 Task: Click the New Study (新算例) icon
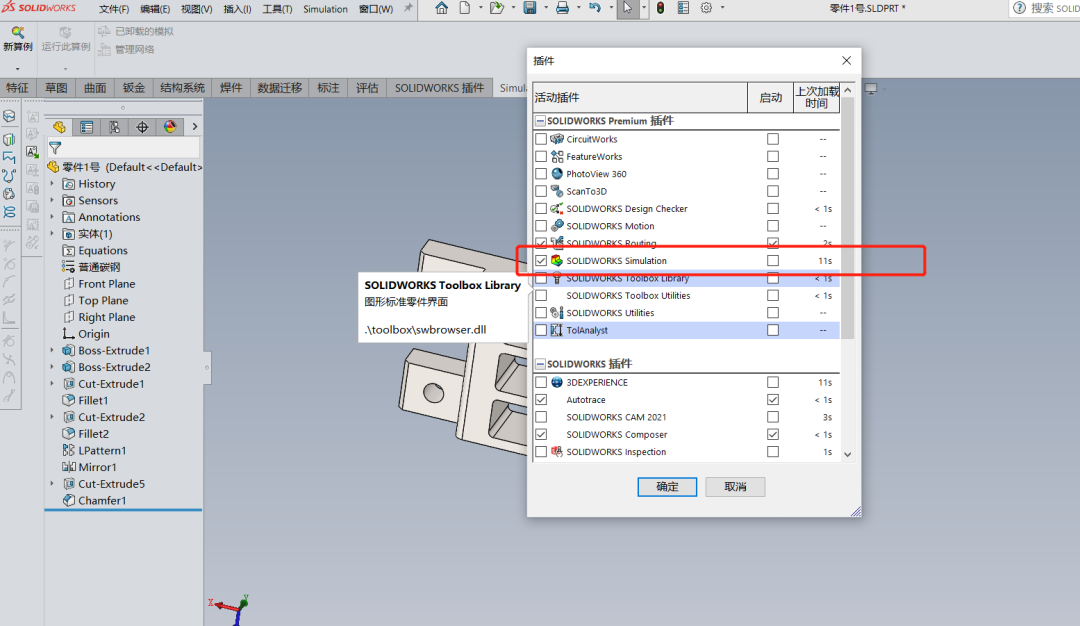(x=17, y=33)
